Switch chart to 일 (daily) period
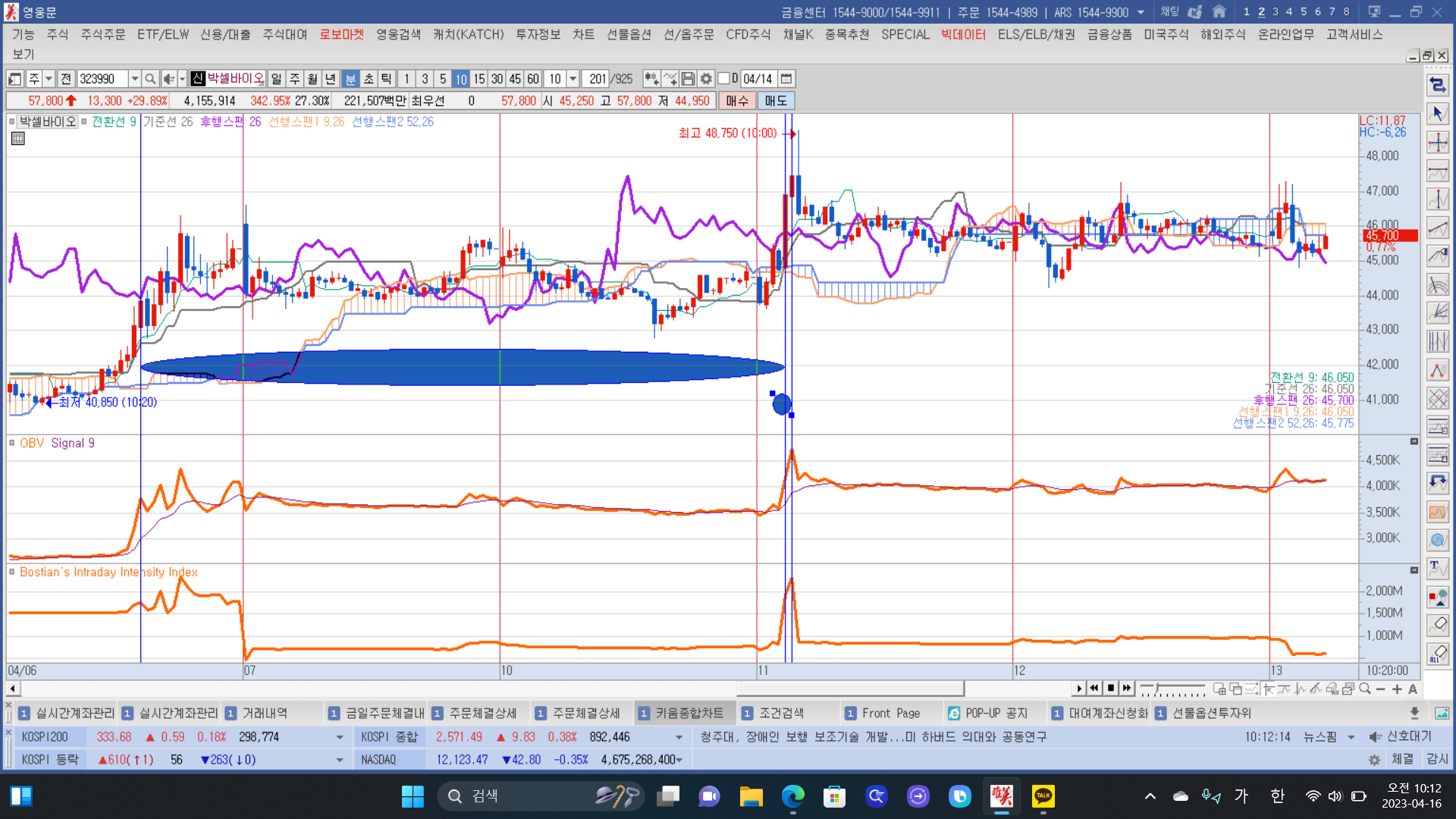This screenshot has height=819, width=1456. point(276,79)
